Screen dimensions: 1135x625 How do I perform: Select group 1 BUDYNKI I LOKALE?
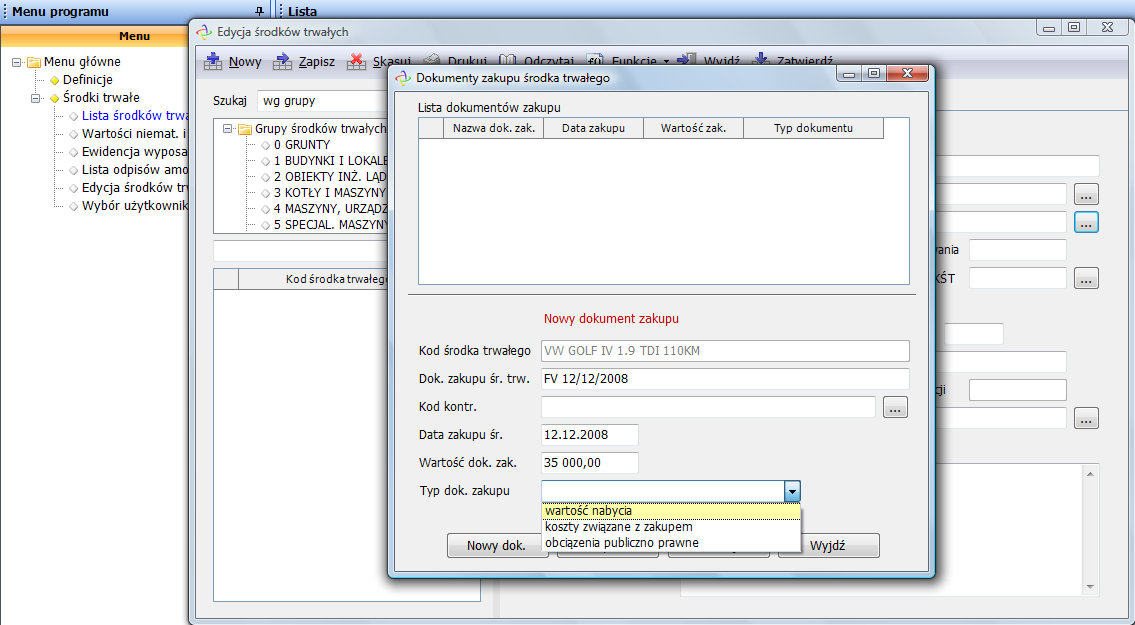coord(331,161)
